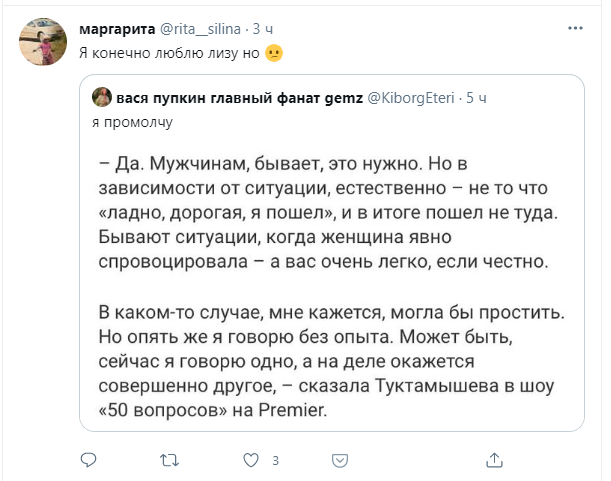Click the reply speech bubble icon

pos(88,460)
